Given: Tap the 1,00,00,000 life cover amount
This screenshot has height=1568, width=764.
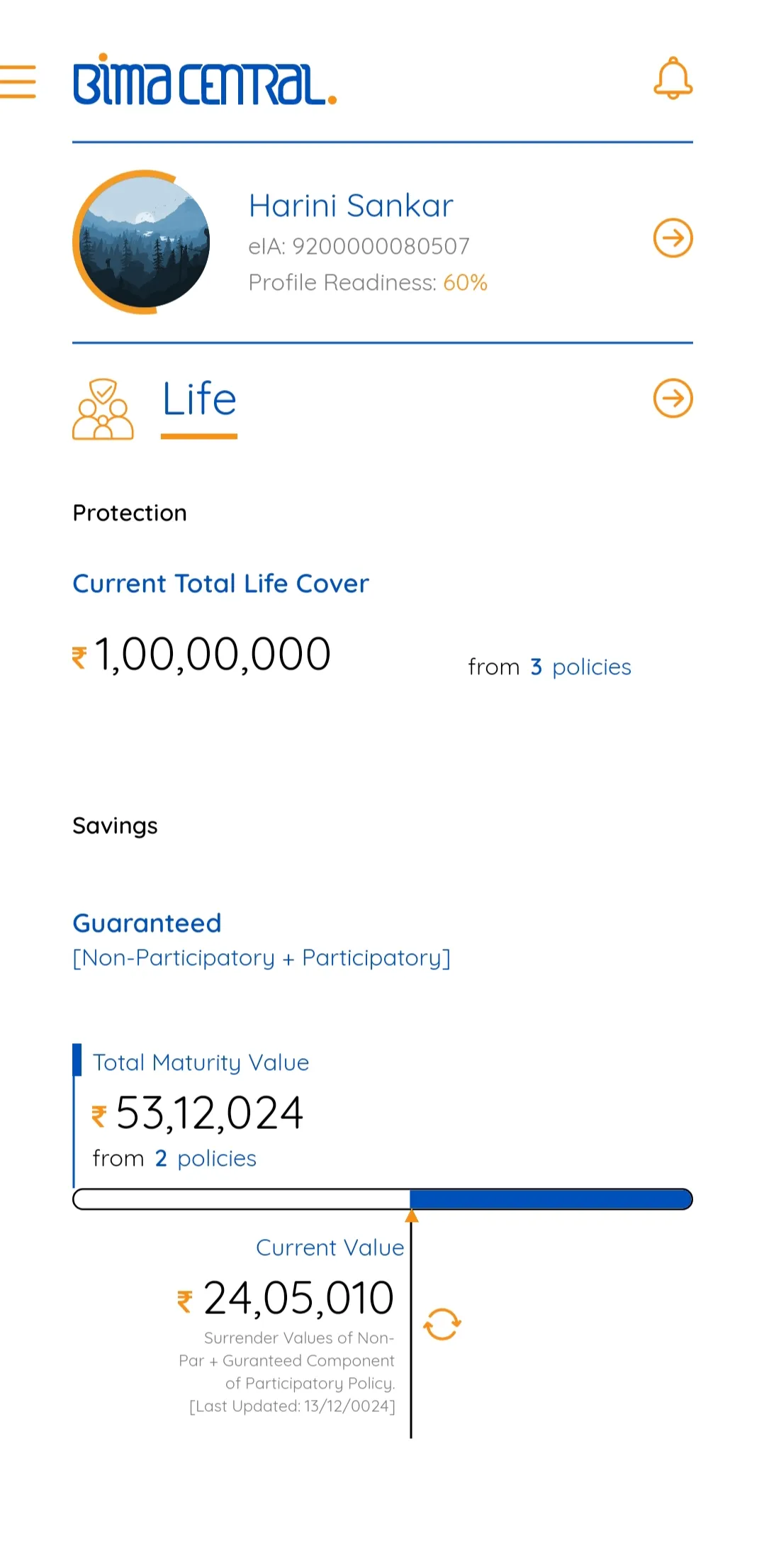Looking at the screenshot, I should pyautogui.click(x=211, y=654).
